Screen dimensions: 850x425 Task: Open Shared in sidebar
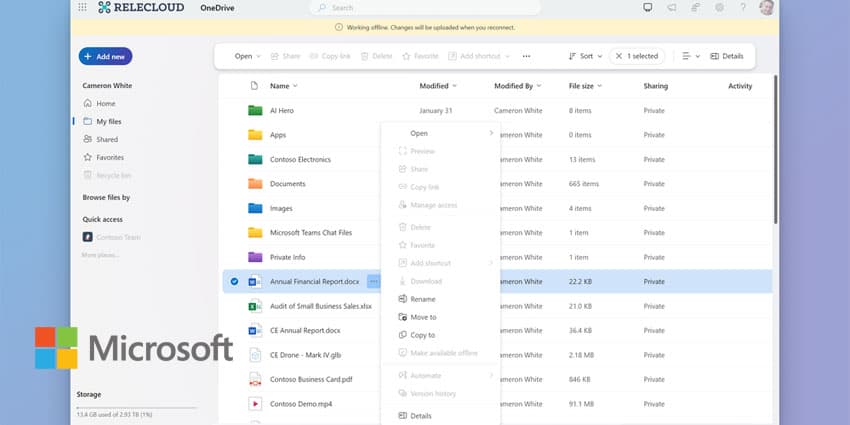101,139
